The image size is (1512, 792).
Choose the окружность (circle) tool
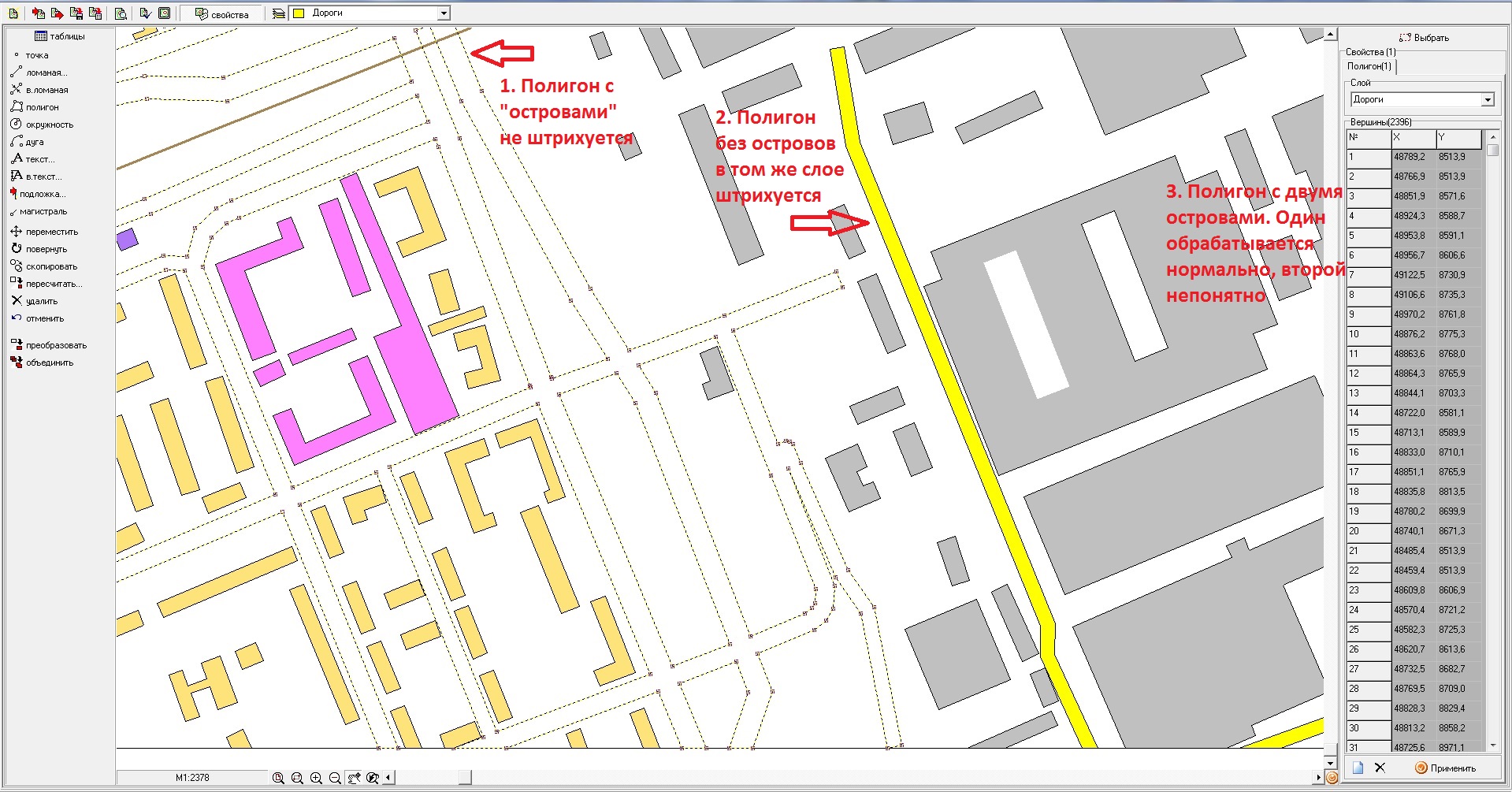coord(48,125)
